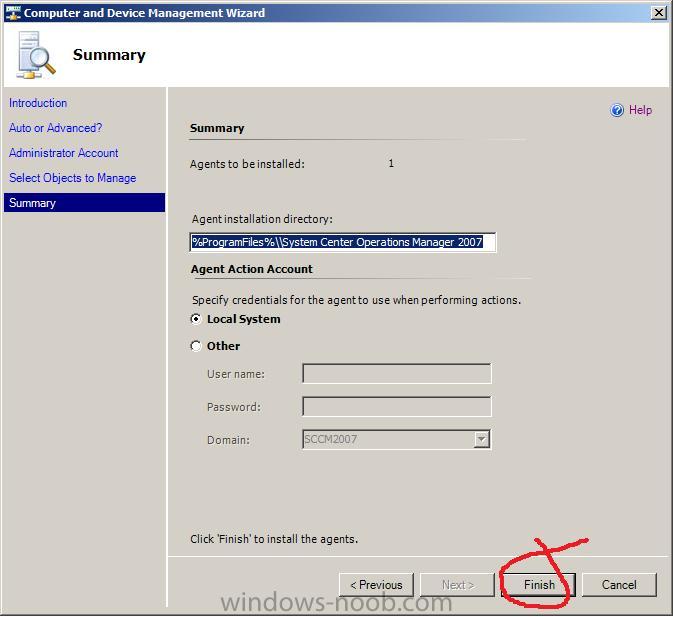The image size is (673, 617).
Task: Click the 'Agents to be installed:' label
Action: click(x=247, y=164)
